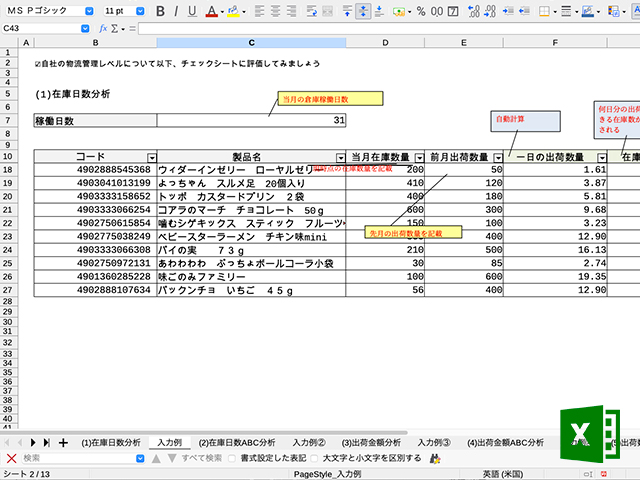Format cell as decimal number
Viewport: 640px width, 480px height.
click(x=437, y=11)
